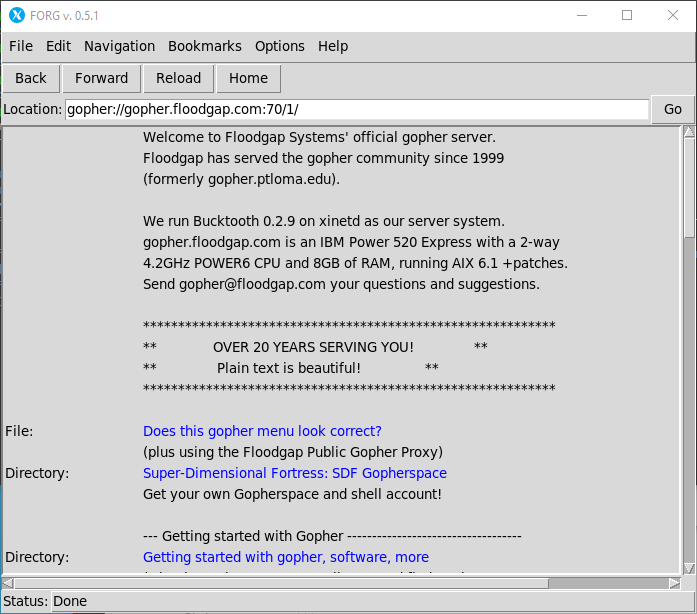The image size is (697, 614).
Task: Open Super-Dimensional Fortress: SDF Gopherspace link
Action: [x=295, y=473]
